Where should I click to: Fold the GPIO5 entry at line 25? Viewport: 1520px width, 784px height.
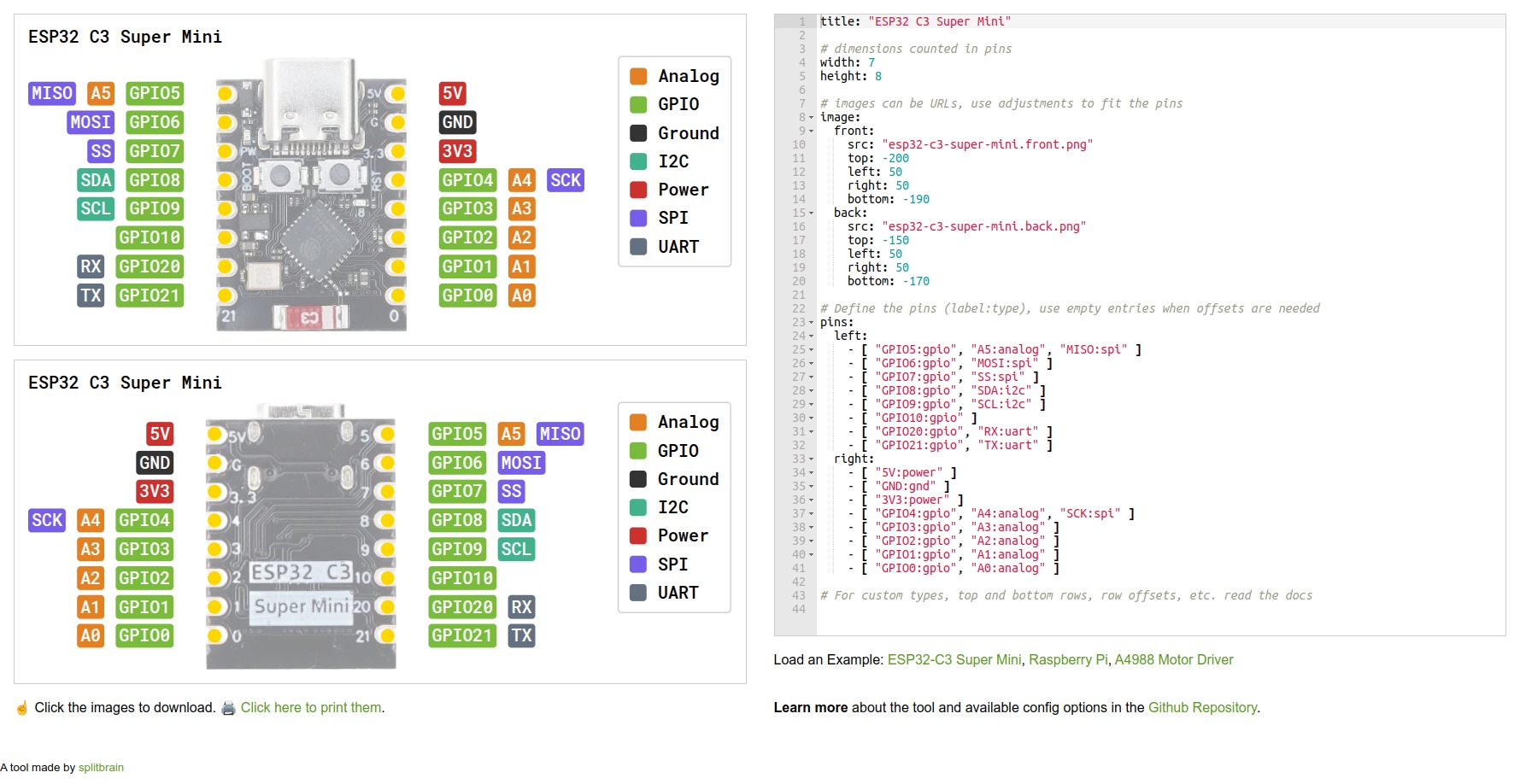[x=811, y=350]
